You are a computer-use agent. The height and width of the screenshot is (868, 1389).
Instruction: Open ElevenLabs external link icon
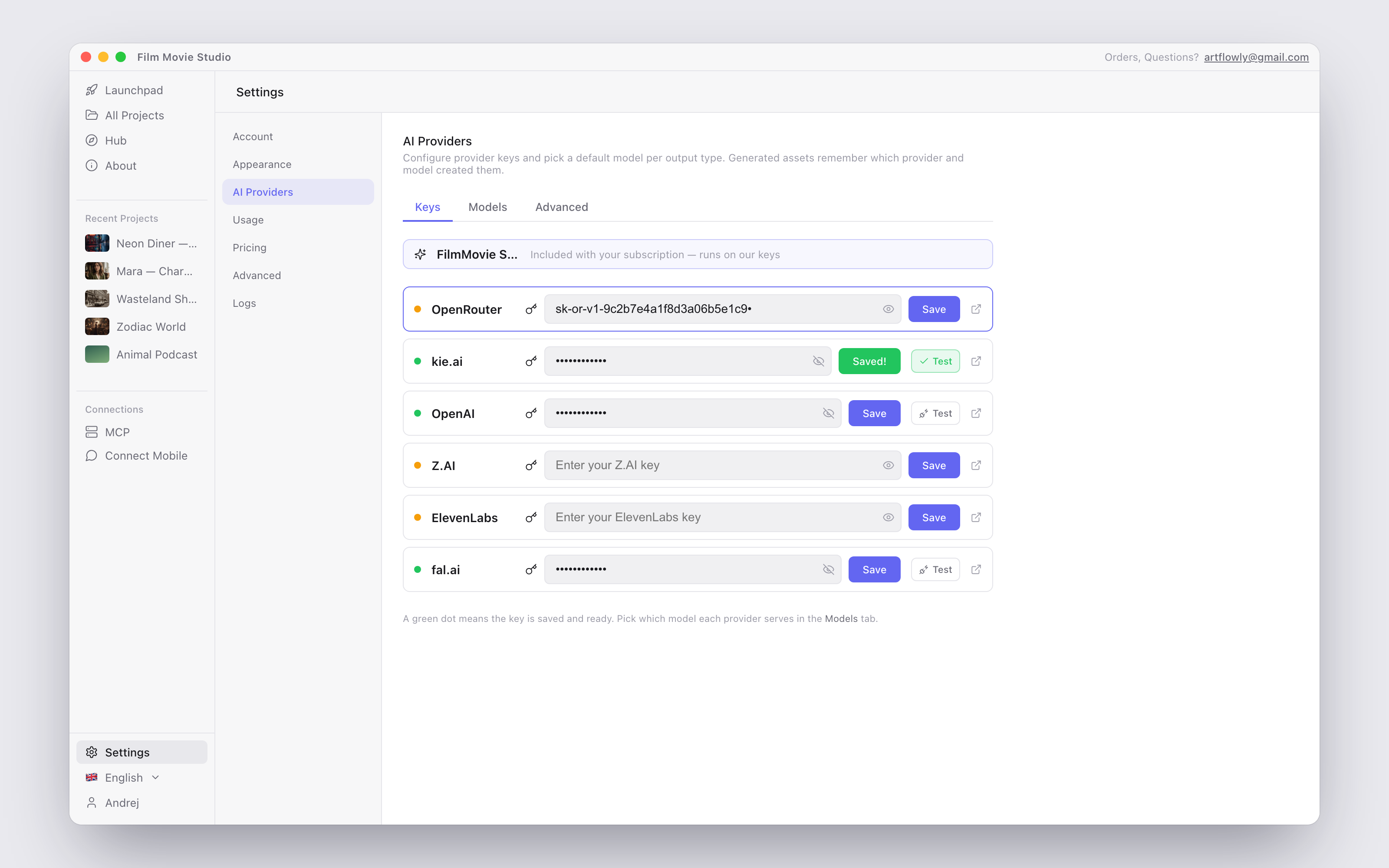976,517
